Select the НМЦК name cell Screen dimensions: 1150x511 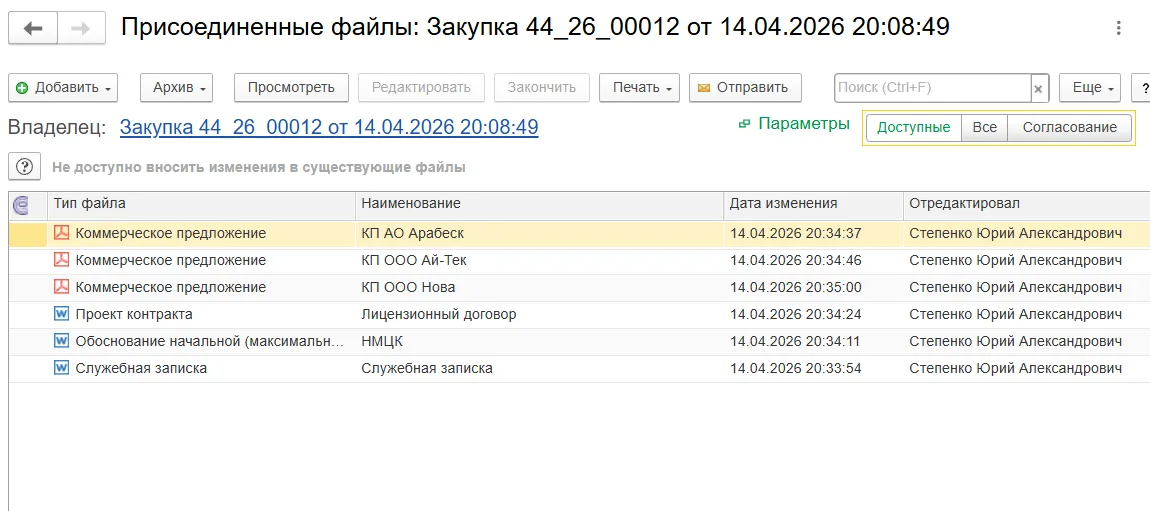(540, 342)
